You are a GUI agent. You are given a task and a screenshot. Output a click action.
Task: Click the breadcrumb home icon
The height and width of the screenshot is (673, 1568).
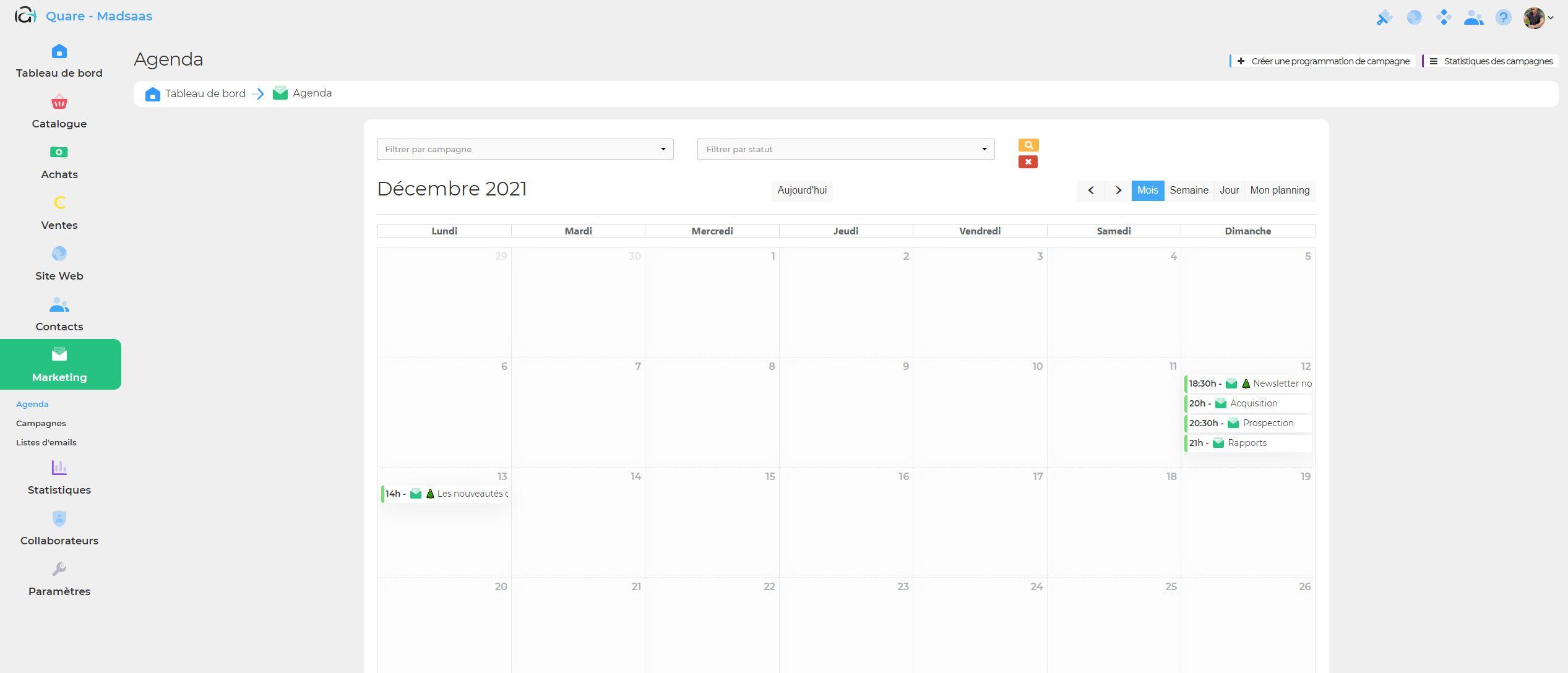tap(152, 94)
